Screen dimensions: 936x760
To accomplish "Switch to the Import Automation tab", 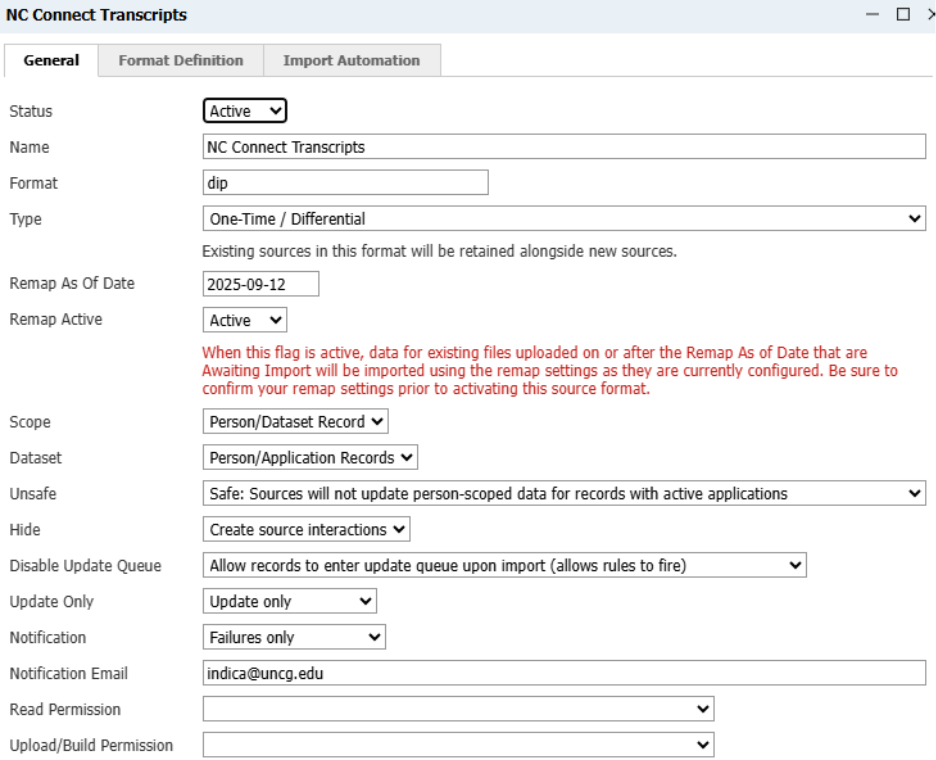I will (352, 60).
